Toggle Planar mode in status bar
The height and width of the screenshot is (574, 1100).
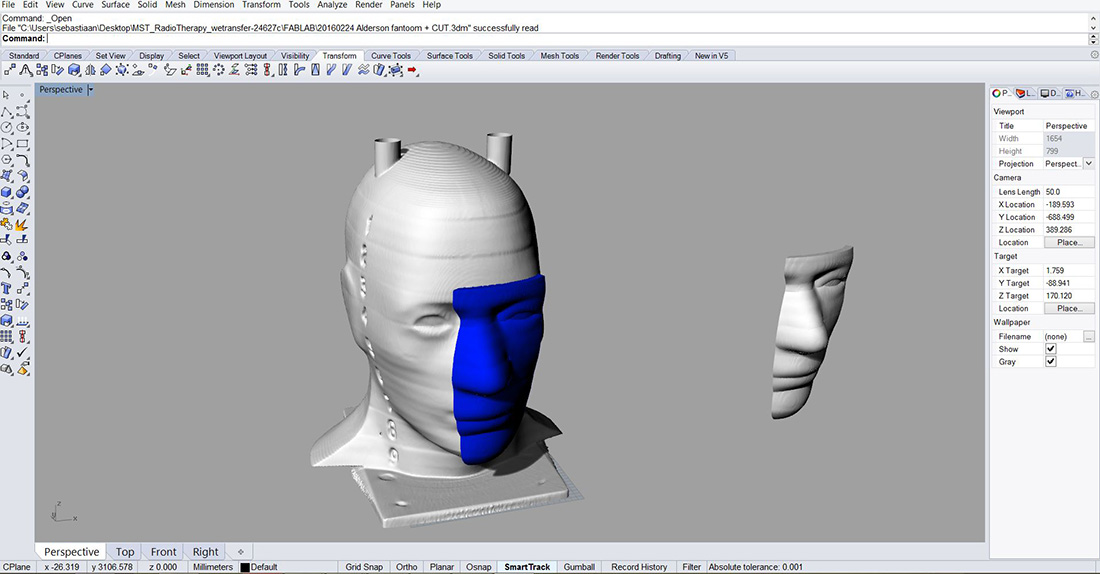[x=442, y=567]
